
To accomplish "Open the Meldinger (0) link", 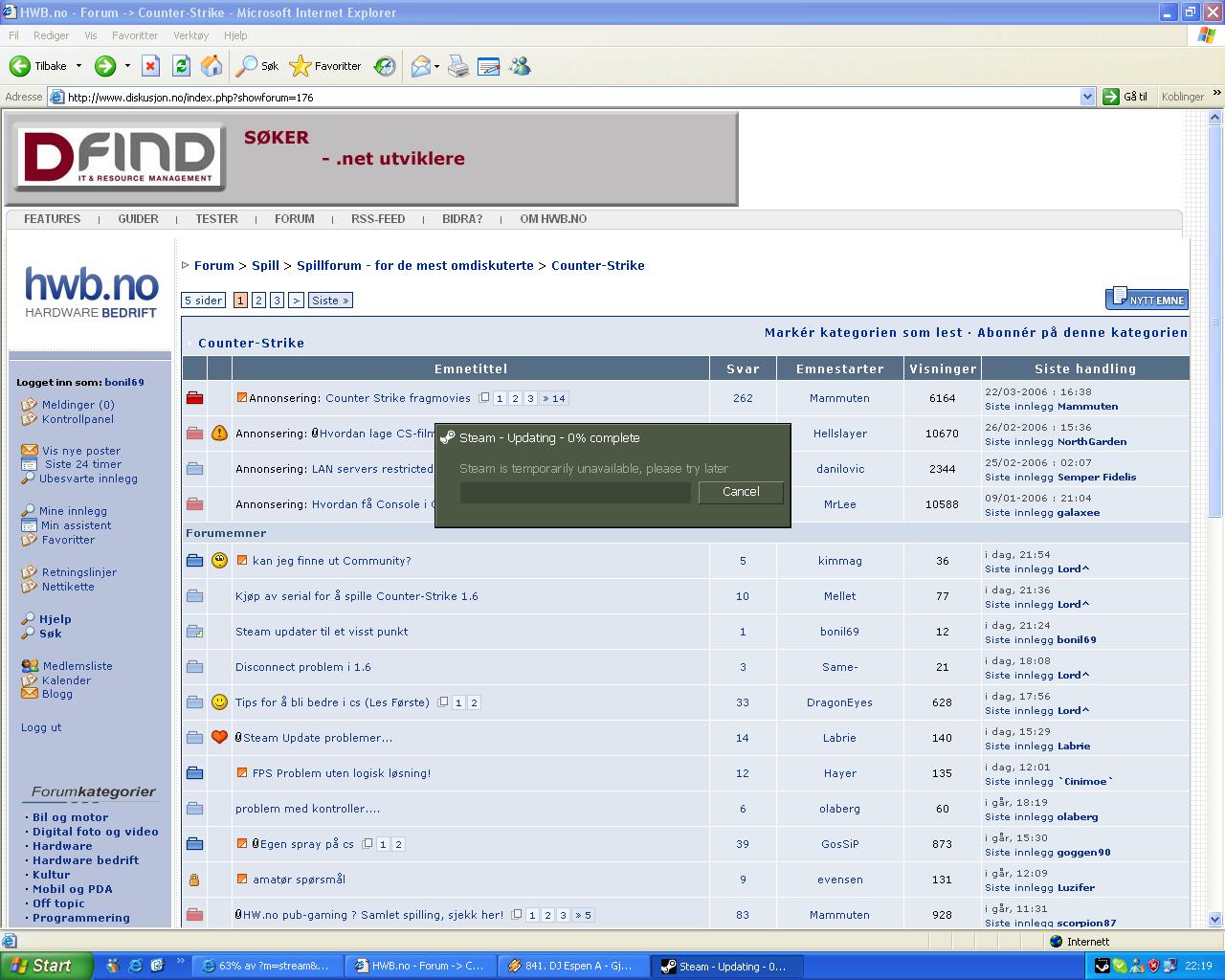I will pos(78,405).
